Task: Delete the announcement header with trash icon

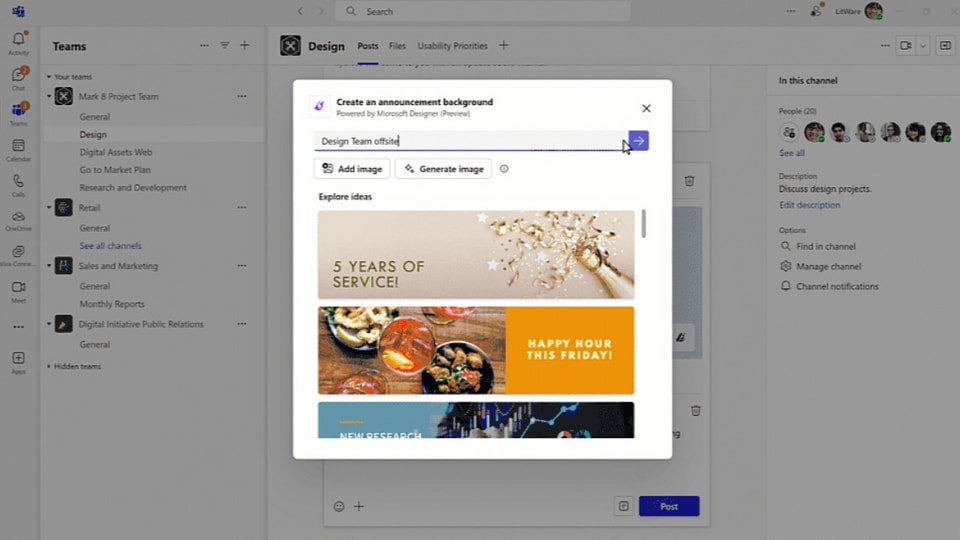Action: tap(689, 181)
